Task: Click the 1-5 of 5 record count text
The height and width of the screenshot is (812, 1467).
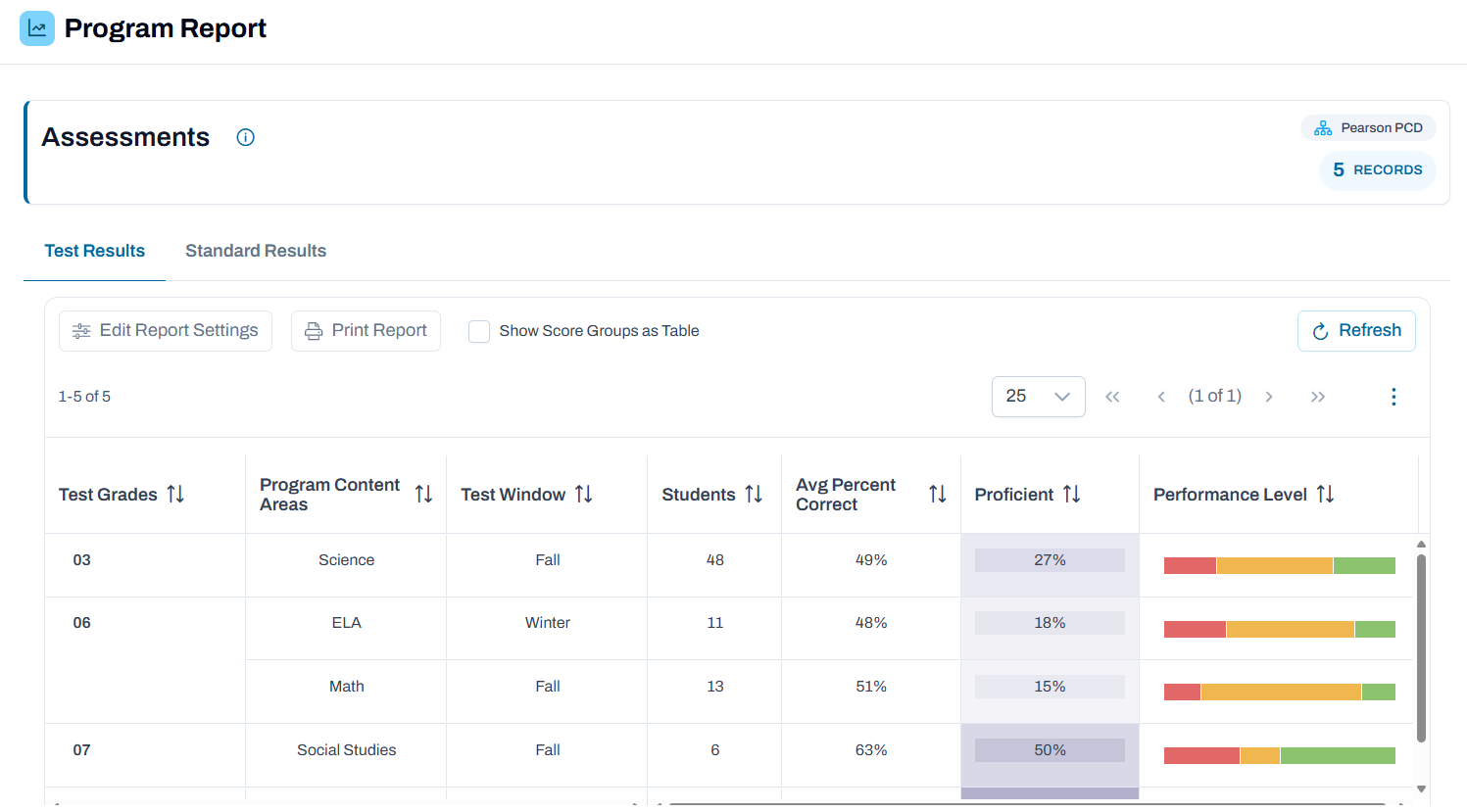Action: 84,397
